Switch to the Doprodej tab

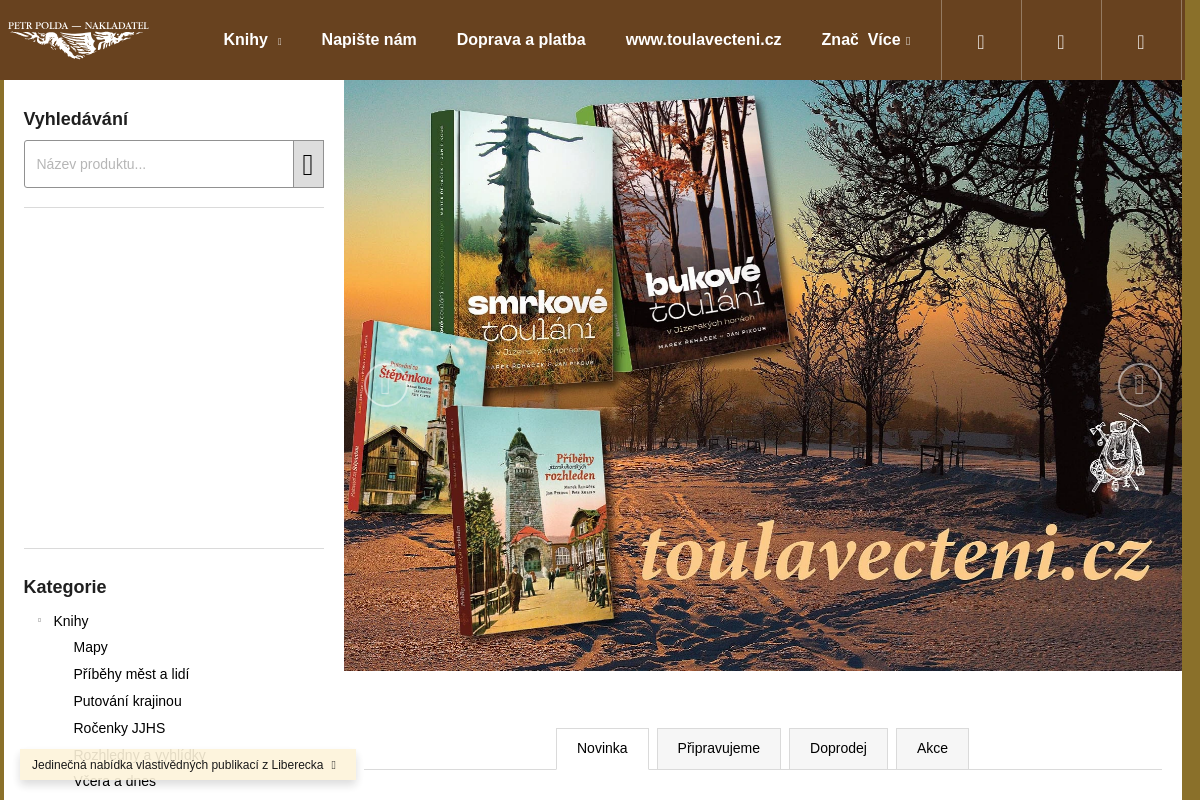coord(838,748)
